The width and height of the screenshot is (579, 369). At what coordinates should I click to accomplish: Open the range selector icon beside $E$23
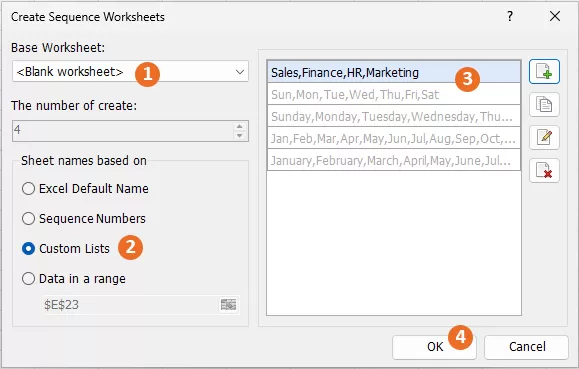click(229, 305)
